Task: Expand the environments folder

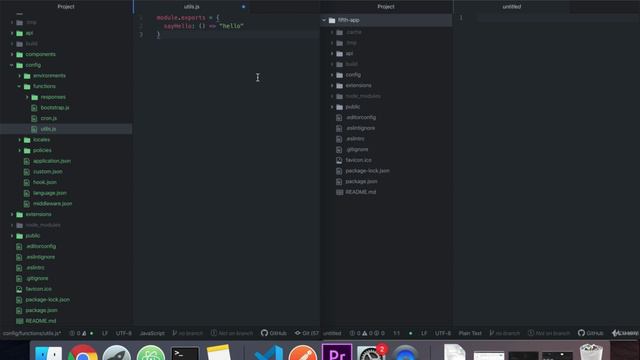Action: pyautogui.click(x=20, y=76)
